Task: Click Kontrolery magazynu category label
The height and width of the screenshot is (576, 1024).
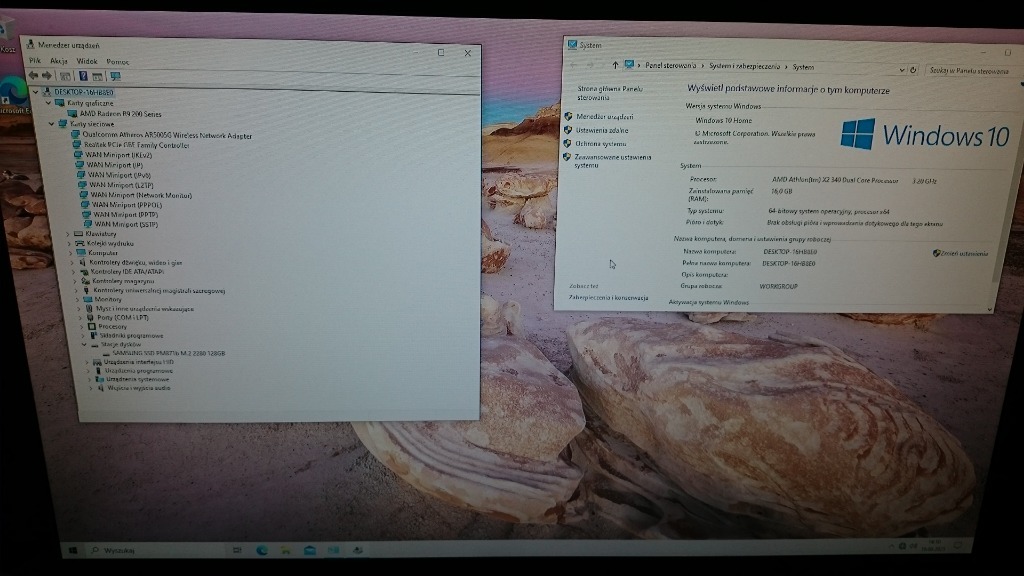Action: coord(123,281)
